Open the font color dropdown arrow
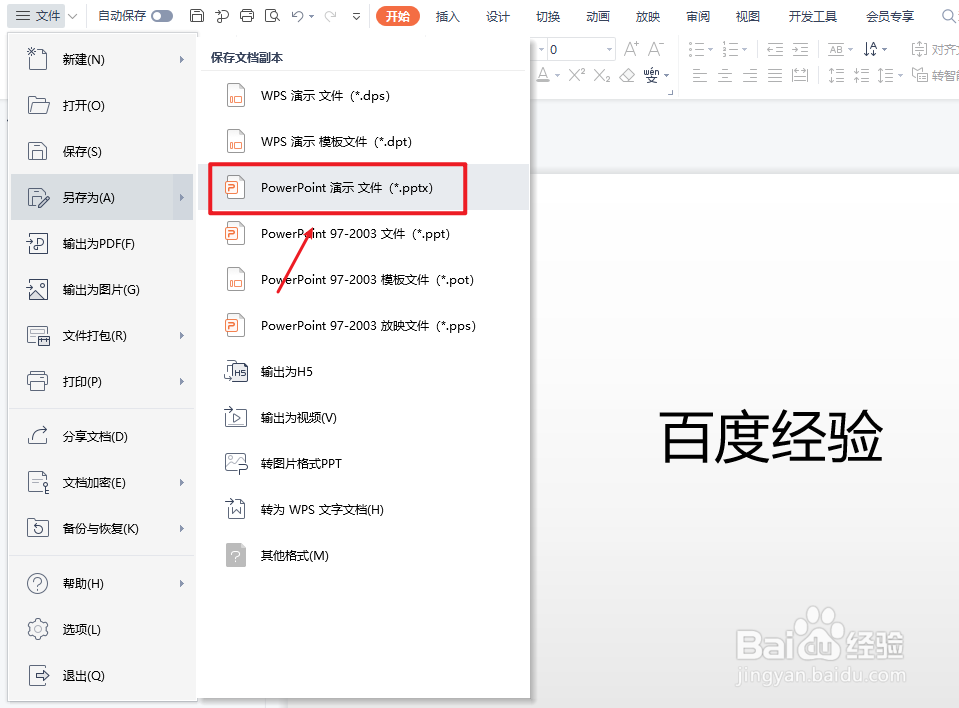This screenshot has height=708, width=959. coord(557,76)
